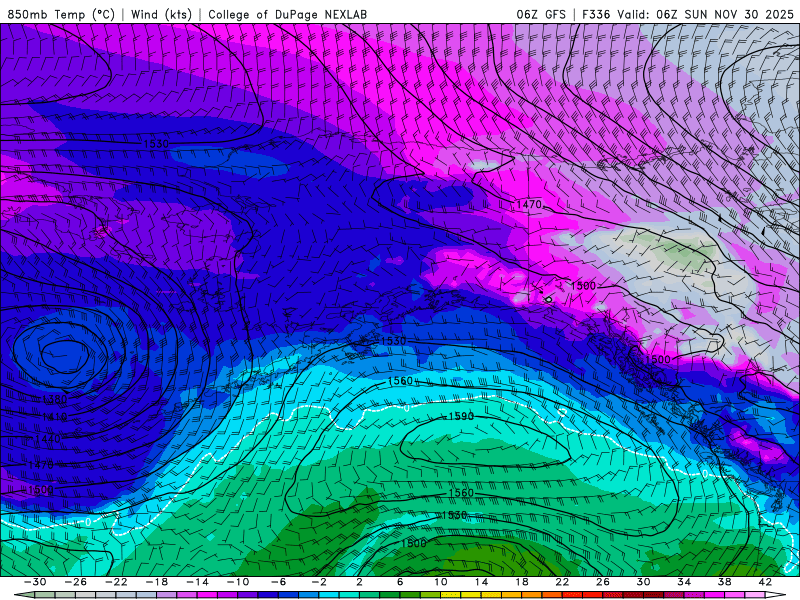800x600 pixels.
Task: Click the positive 26 colorbar tick label
Action: pos(603,582)
